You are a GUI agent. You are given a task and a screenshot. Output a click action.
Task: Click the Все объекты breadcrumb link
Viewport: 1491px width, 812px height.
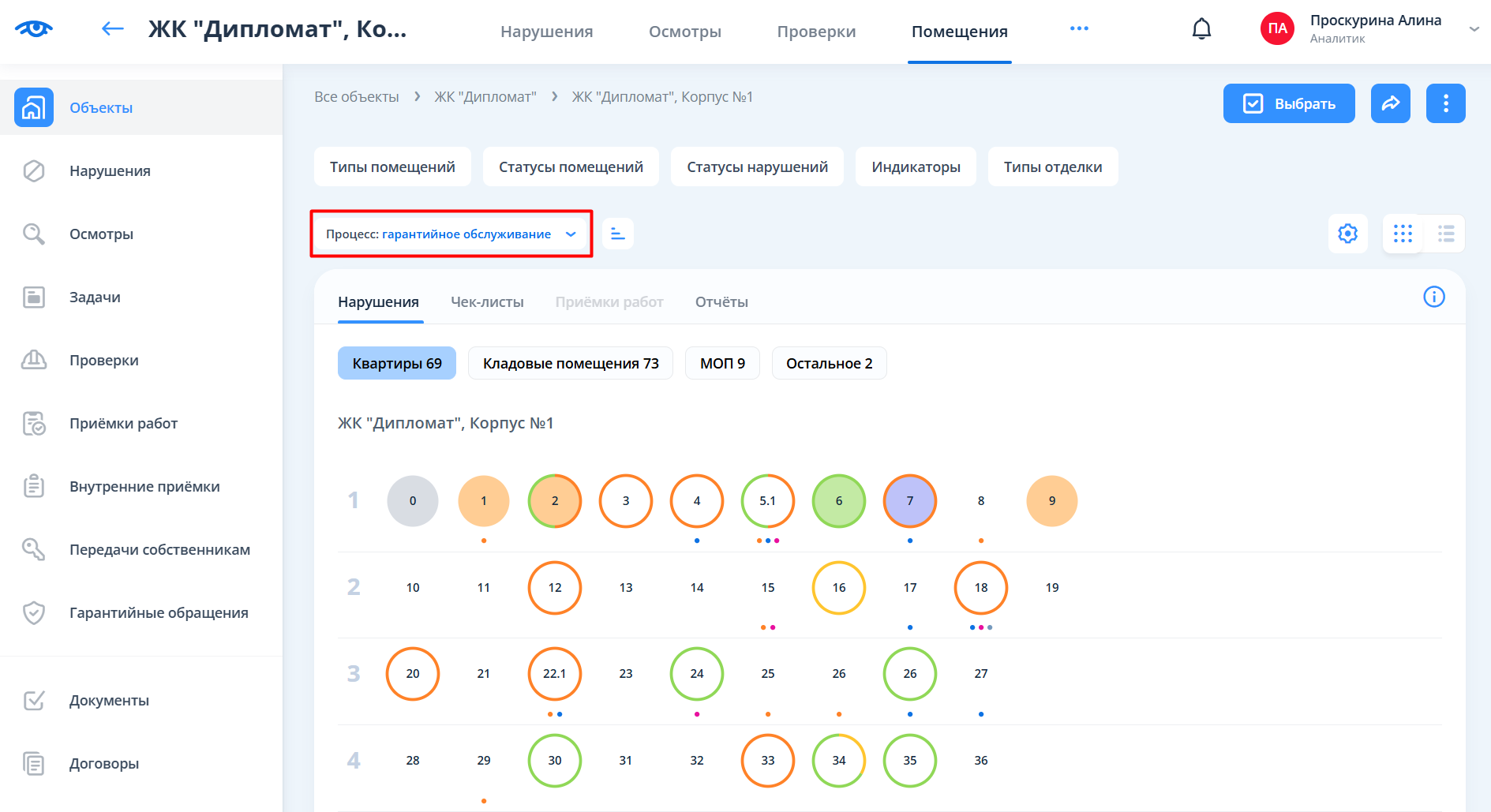tap(357, 97)
